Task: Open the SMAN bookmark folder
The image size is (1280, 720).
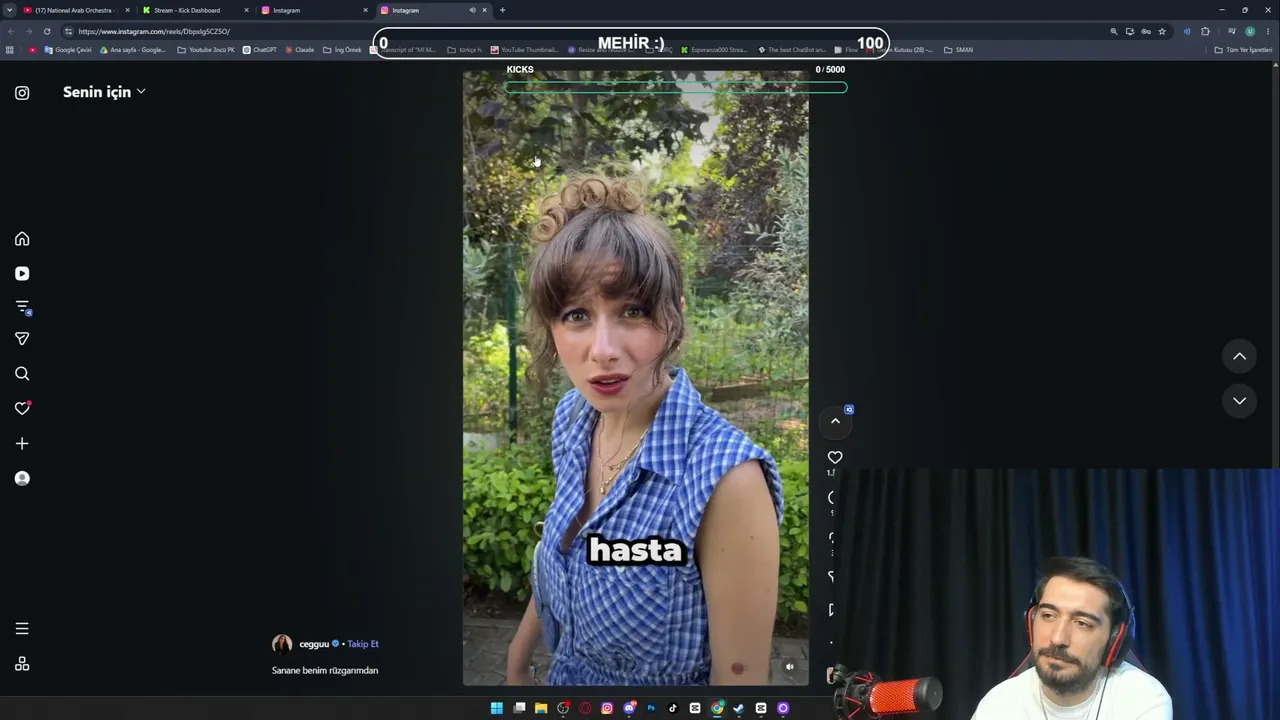Action: pos(958,49)
